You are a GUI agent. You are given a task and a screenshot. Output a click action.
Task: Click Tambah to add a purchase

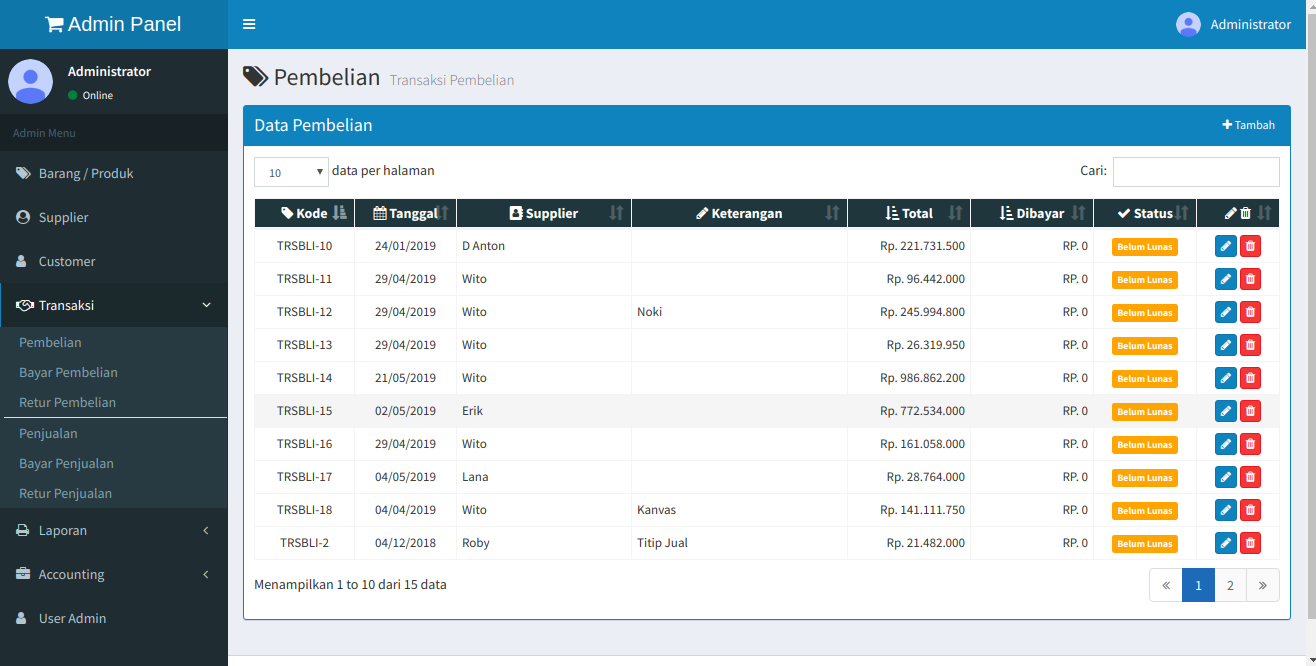[x=1249, y=125]
